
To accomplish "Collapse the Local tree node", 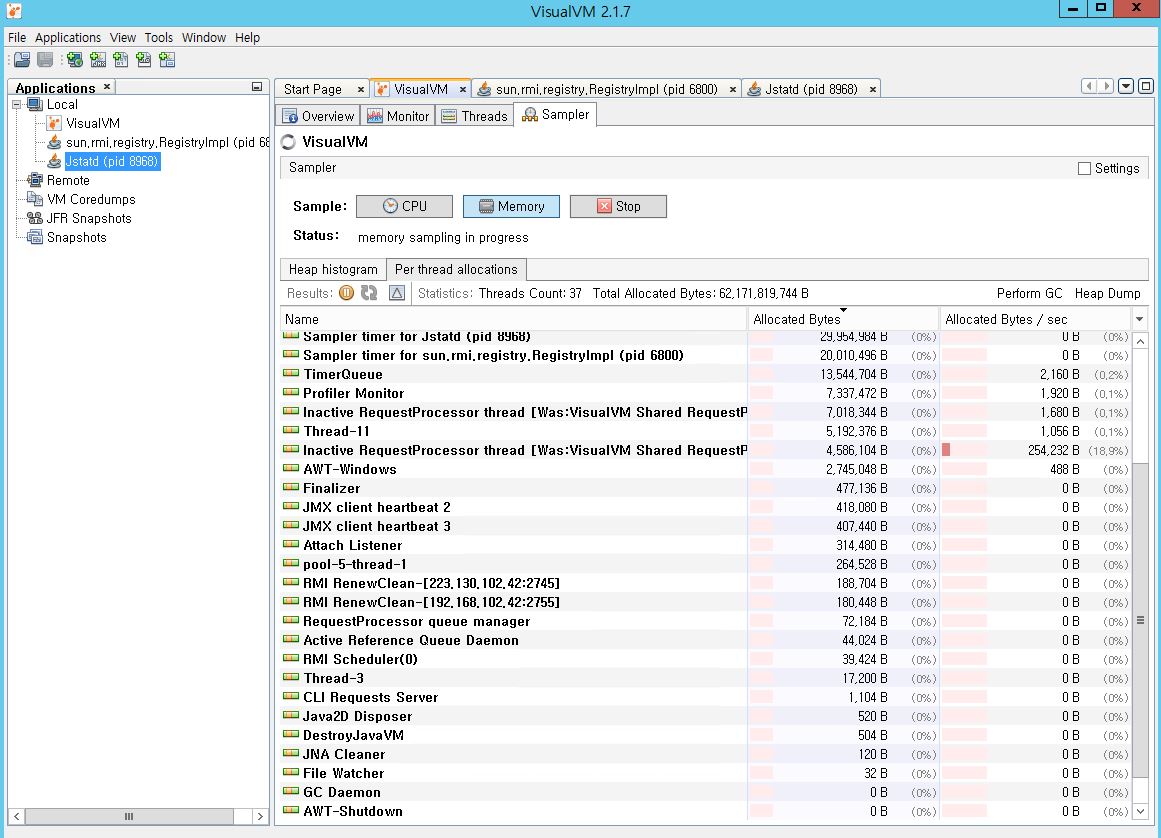I will (x=16, y=105).
